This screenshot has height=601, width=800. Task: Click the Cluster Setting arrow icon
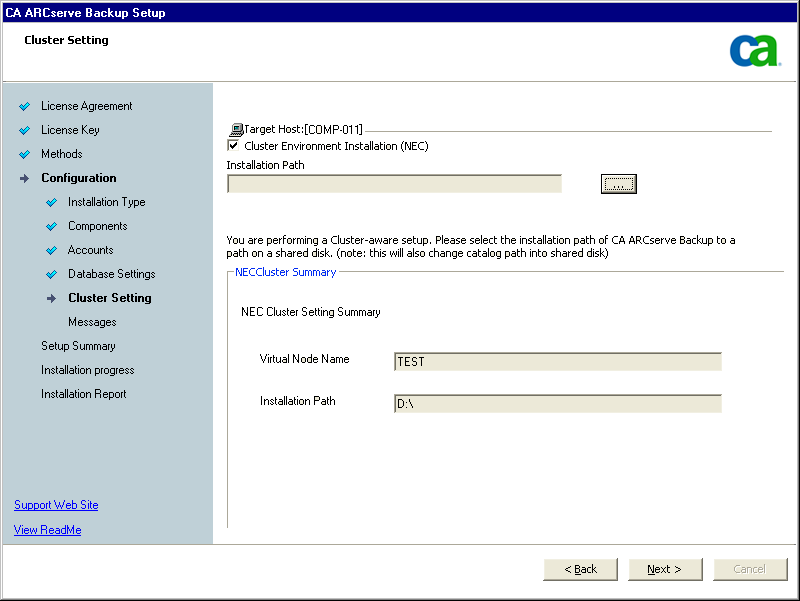pyautogui.click(x=52, y=298)
